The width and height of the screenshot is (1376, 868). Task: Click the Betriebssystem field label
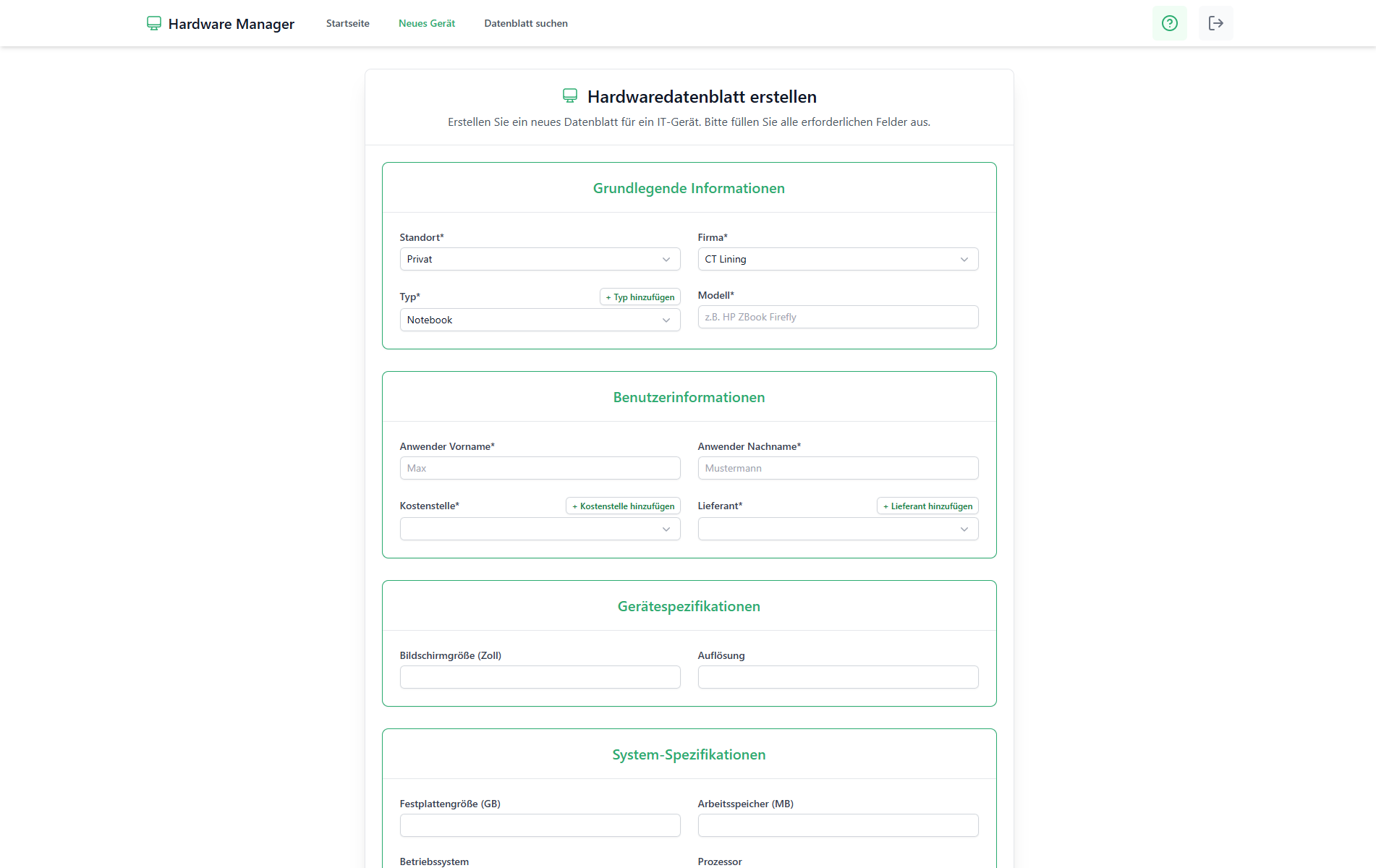[434, 861]
